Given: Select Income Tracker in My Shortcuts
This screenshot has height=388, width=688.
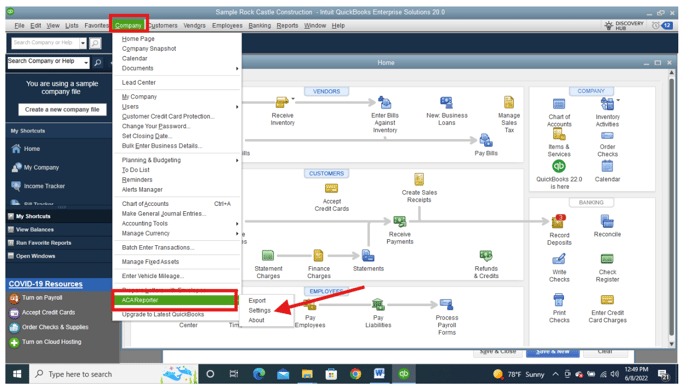Looking at the screenshot, I should coord(44,186).
